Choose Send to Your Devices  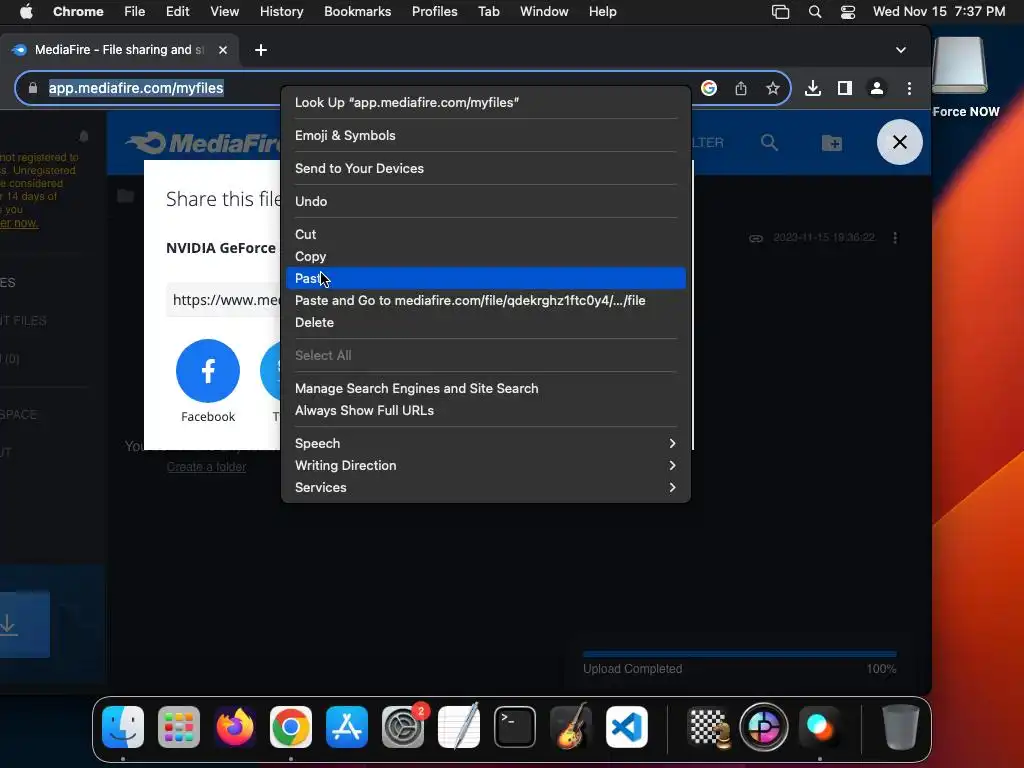(x=486, y=168)
